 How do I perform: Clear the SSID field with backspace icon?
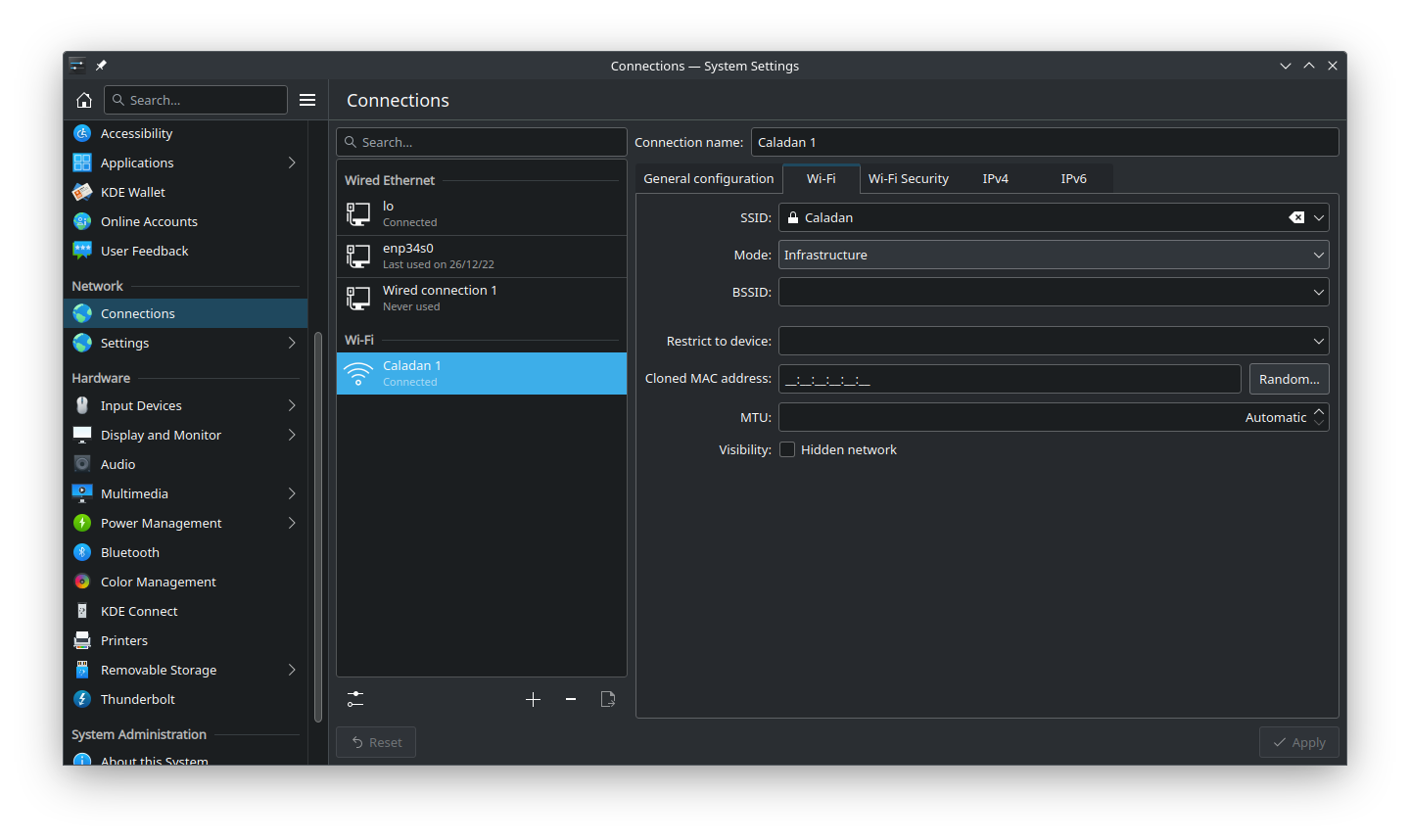[x=1296, y=217]
